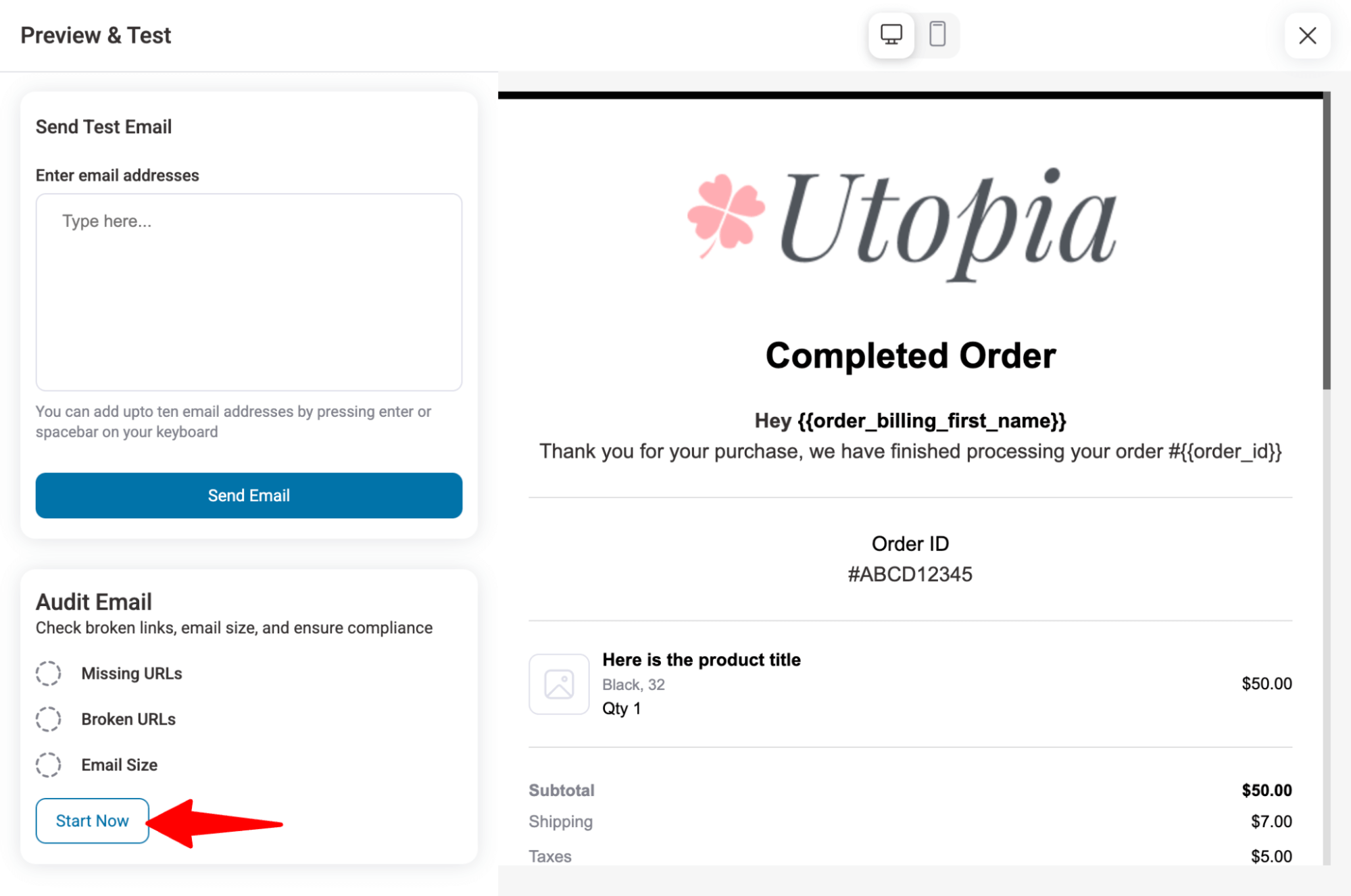Click the Completed Order heading

coord(910,355)
